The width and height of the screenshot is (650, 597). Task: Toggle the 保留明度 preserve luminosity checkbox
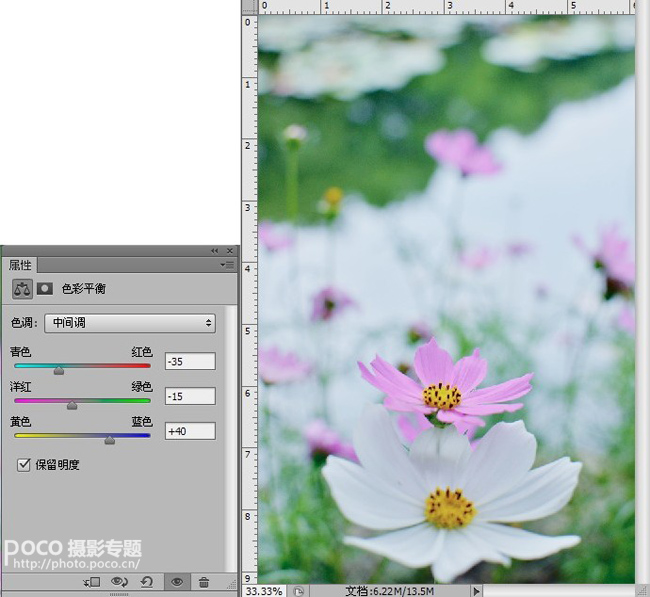[24, 465]
